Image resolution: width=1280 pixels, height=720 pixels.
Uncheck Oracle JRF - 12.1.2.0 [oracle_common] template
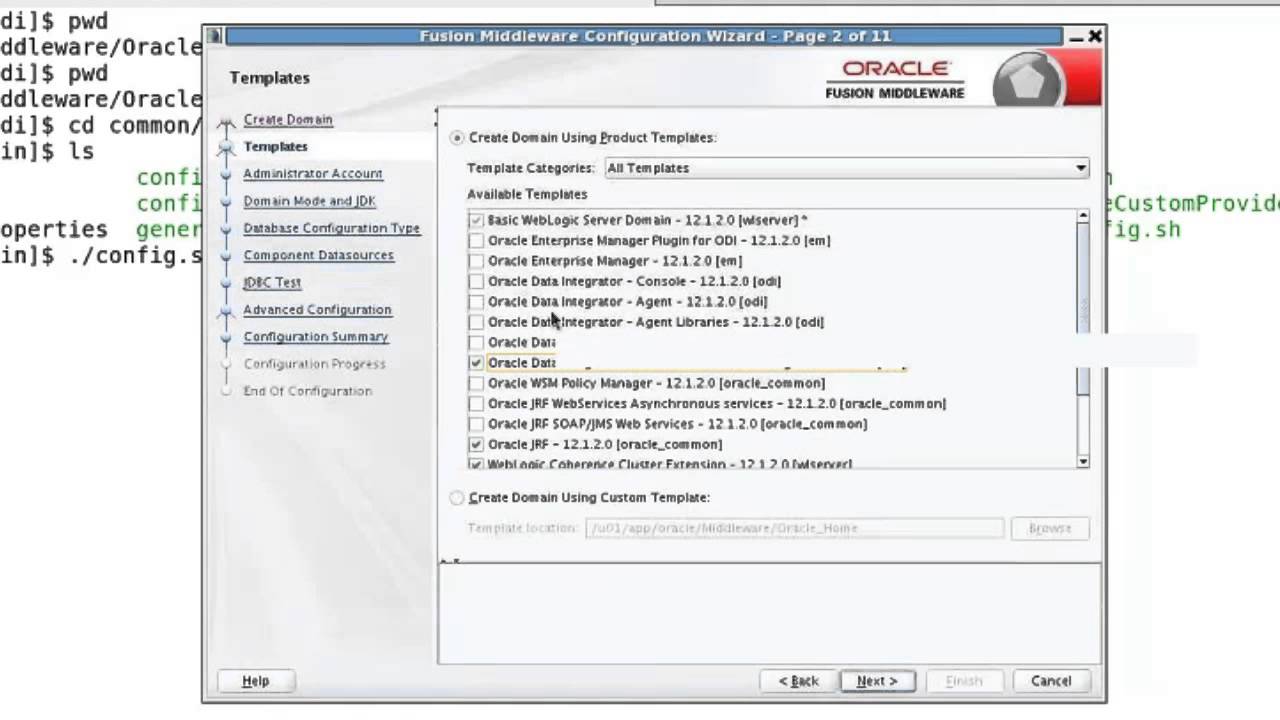tap(476, 445)
